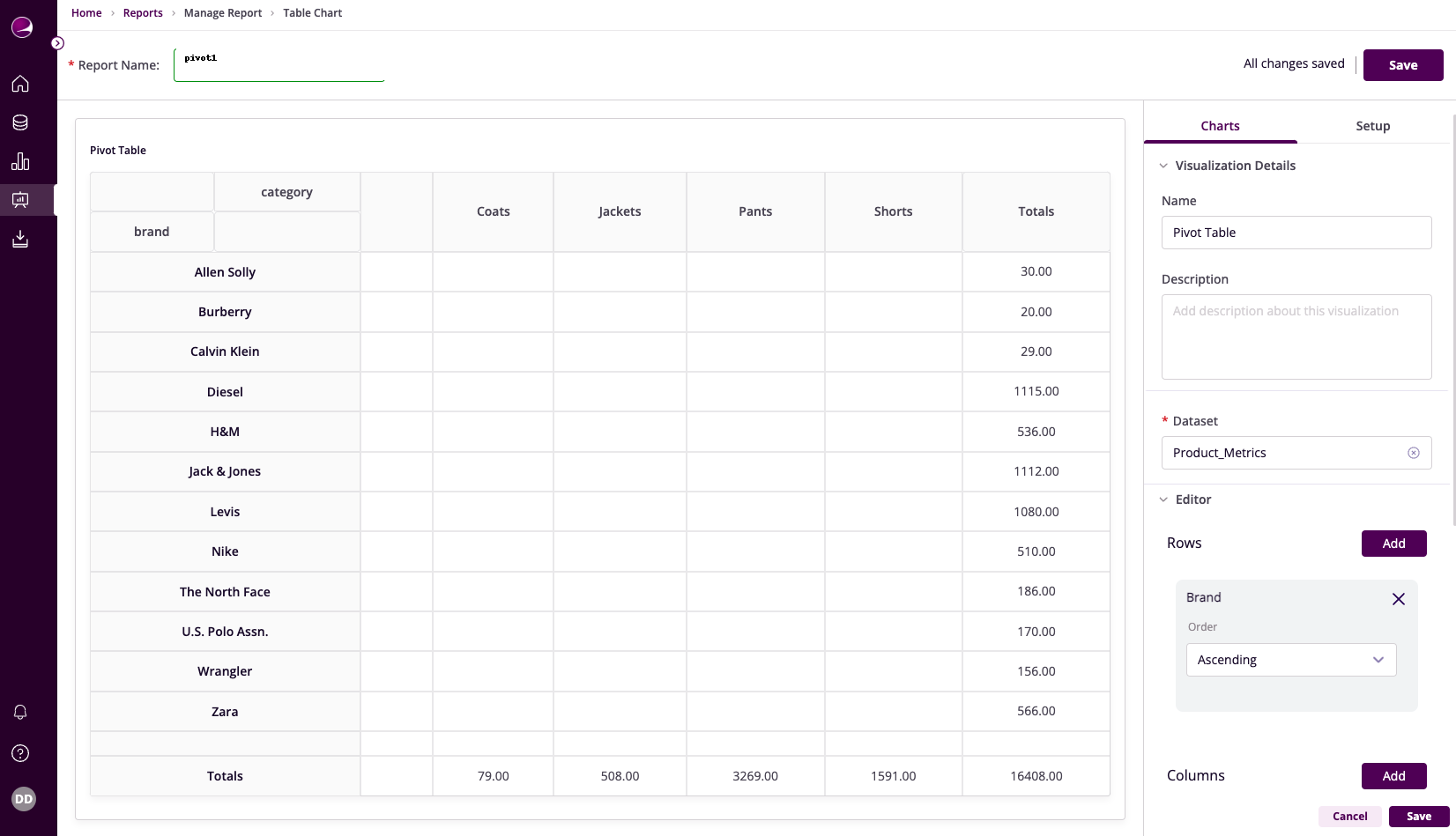Screen dimensions: 1456x836
Task: Open the Help question mark icon
Action: [x=19, y=752]
